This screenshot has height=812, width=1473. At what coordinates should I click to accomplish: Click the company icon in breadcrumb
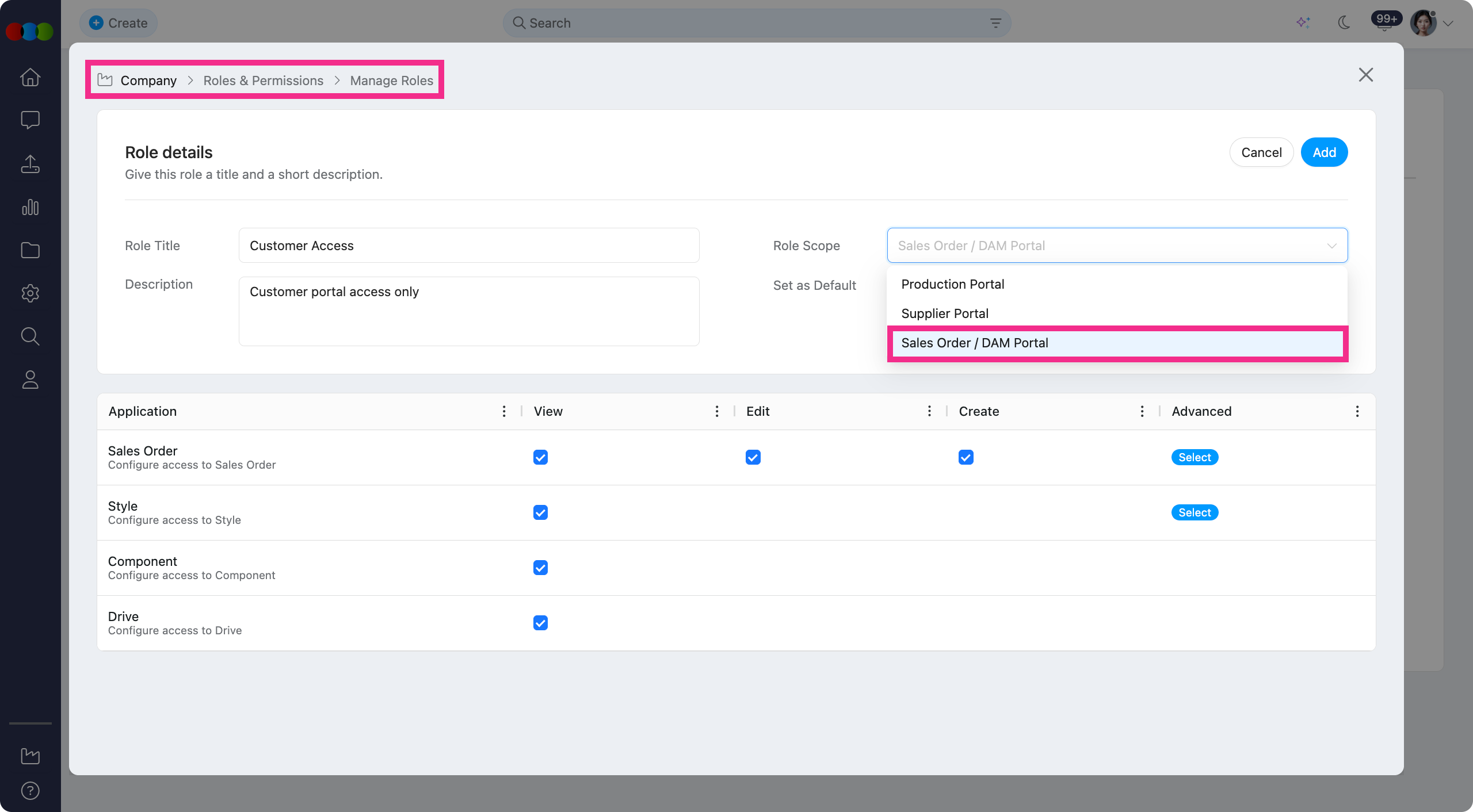[x=105, y=80]
